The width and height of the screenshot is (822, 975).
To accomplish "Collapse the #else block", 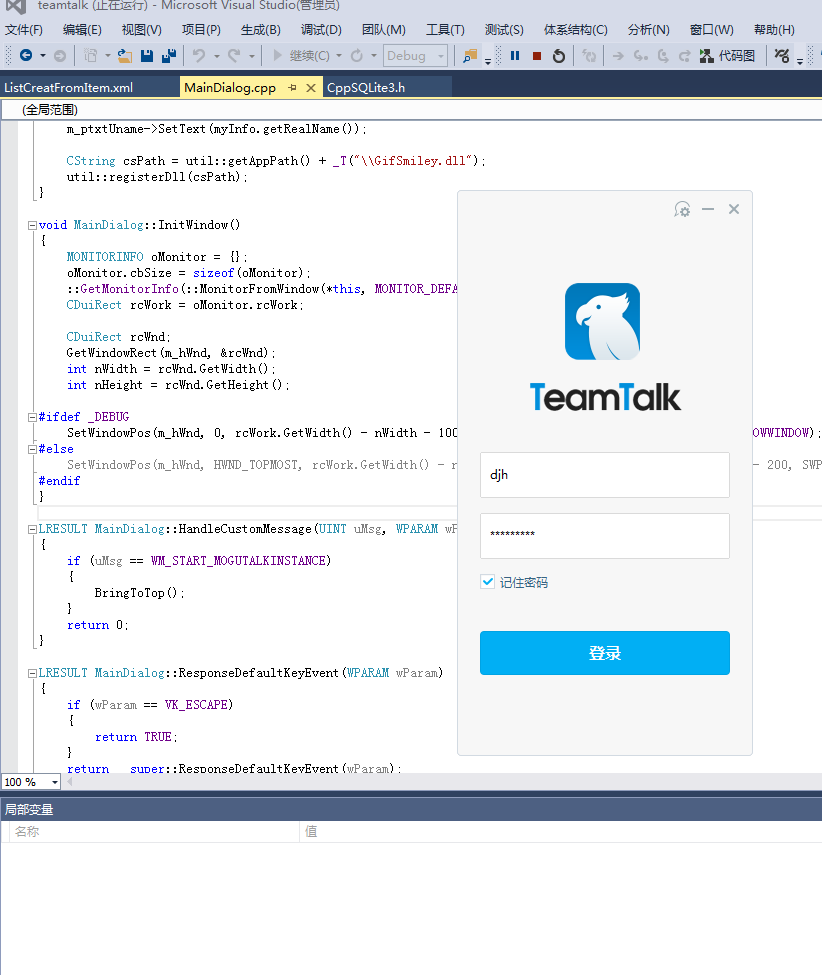I will (x=32, y=450).
